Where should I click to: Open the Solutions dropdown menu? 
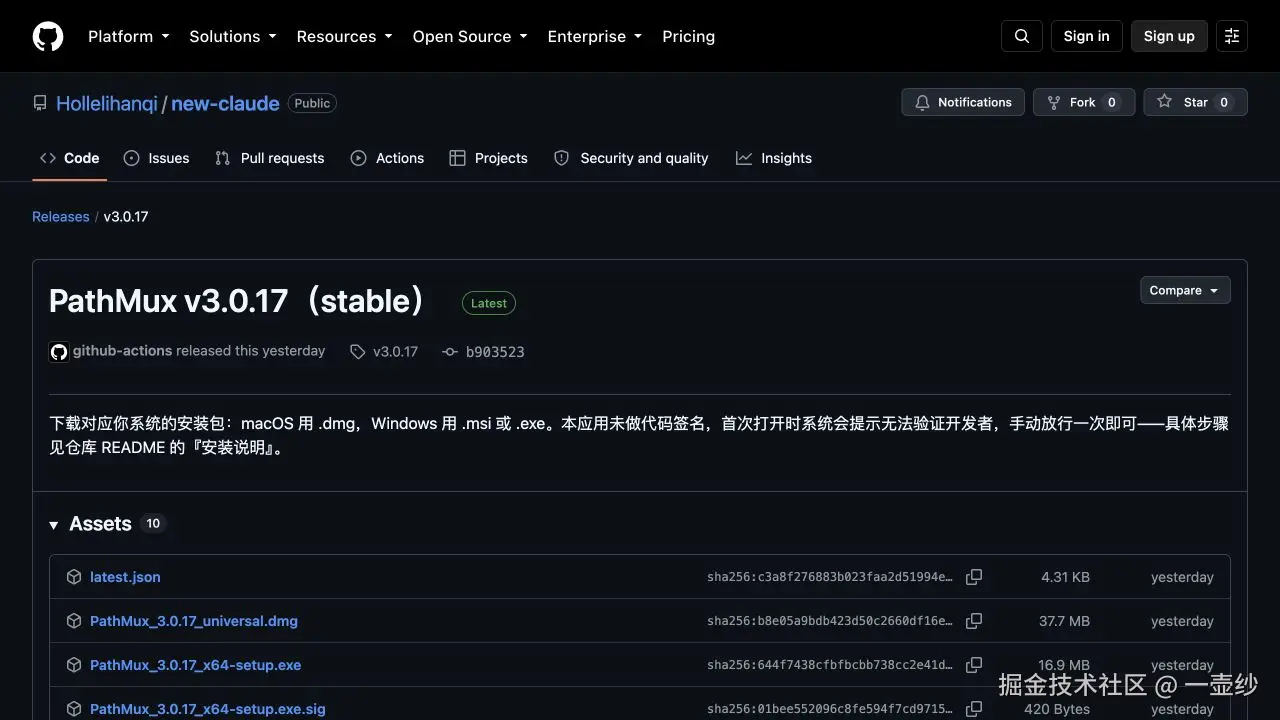[x=232, y=36]
